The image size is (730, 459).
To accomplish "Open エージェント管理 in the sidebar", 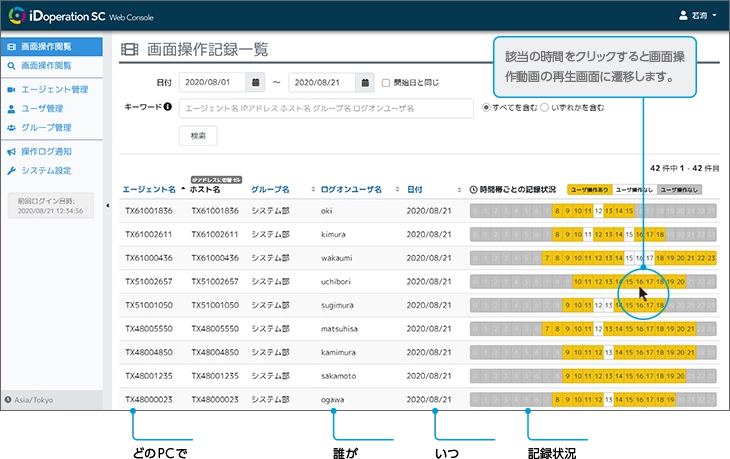I will pyautogui.click(x=54, y=90).
